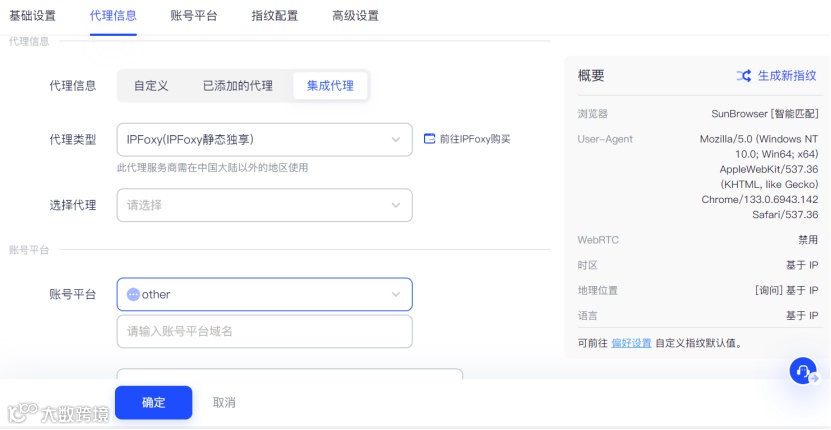Go to the 账号平台 tab
831x430 pixels.
coord(194,16)
